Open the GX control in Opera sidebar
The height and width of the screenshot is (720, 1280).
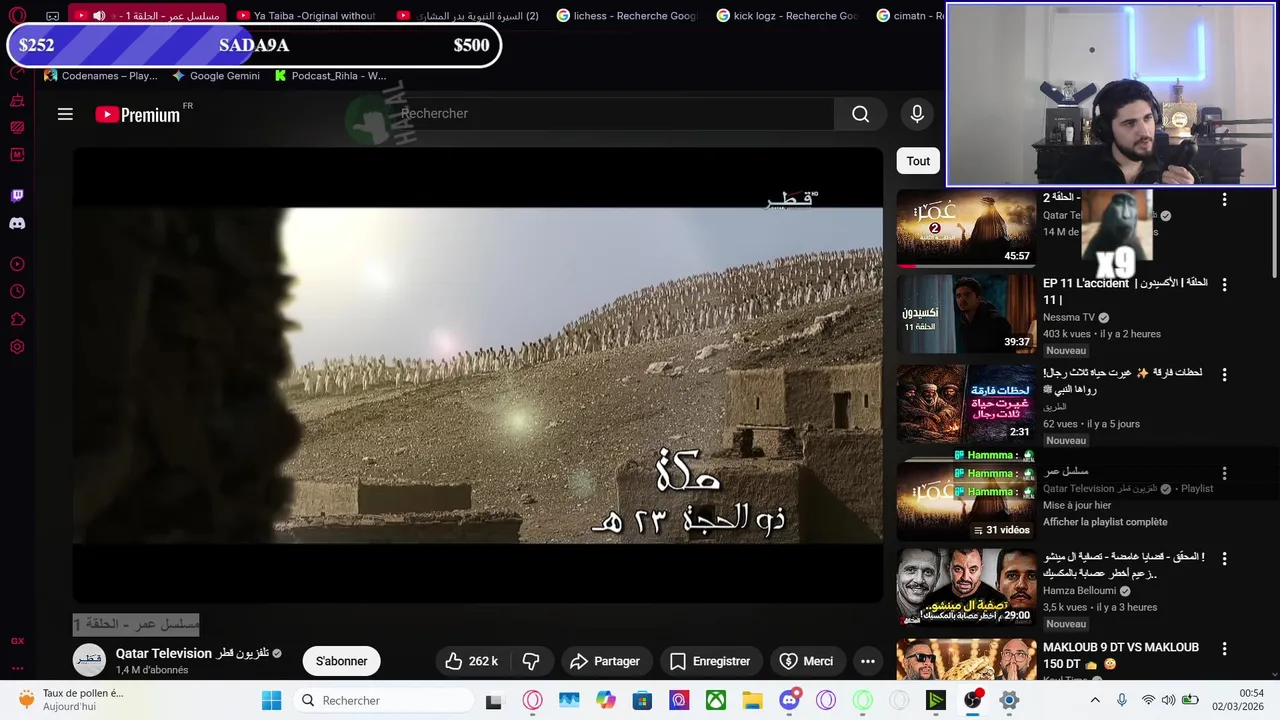[x=17, y=641]
